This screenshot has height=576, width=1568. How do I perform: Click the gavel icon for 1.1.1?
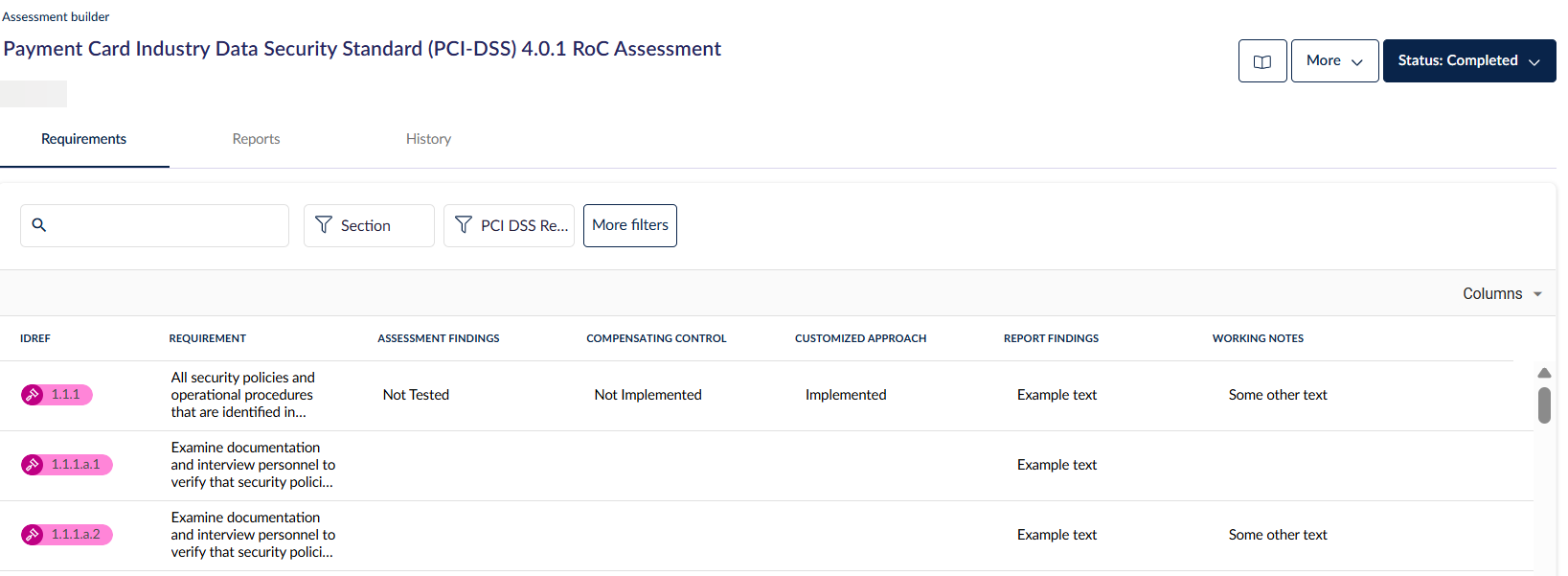coord(33,395)
